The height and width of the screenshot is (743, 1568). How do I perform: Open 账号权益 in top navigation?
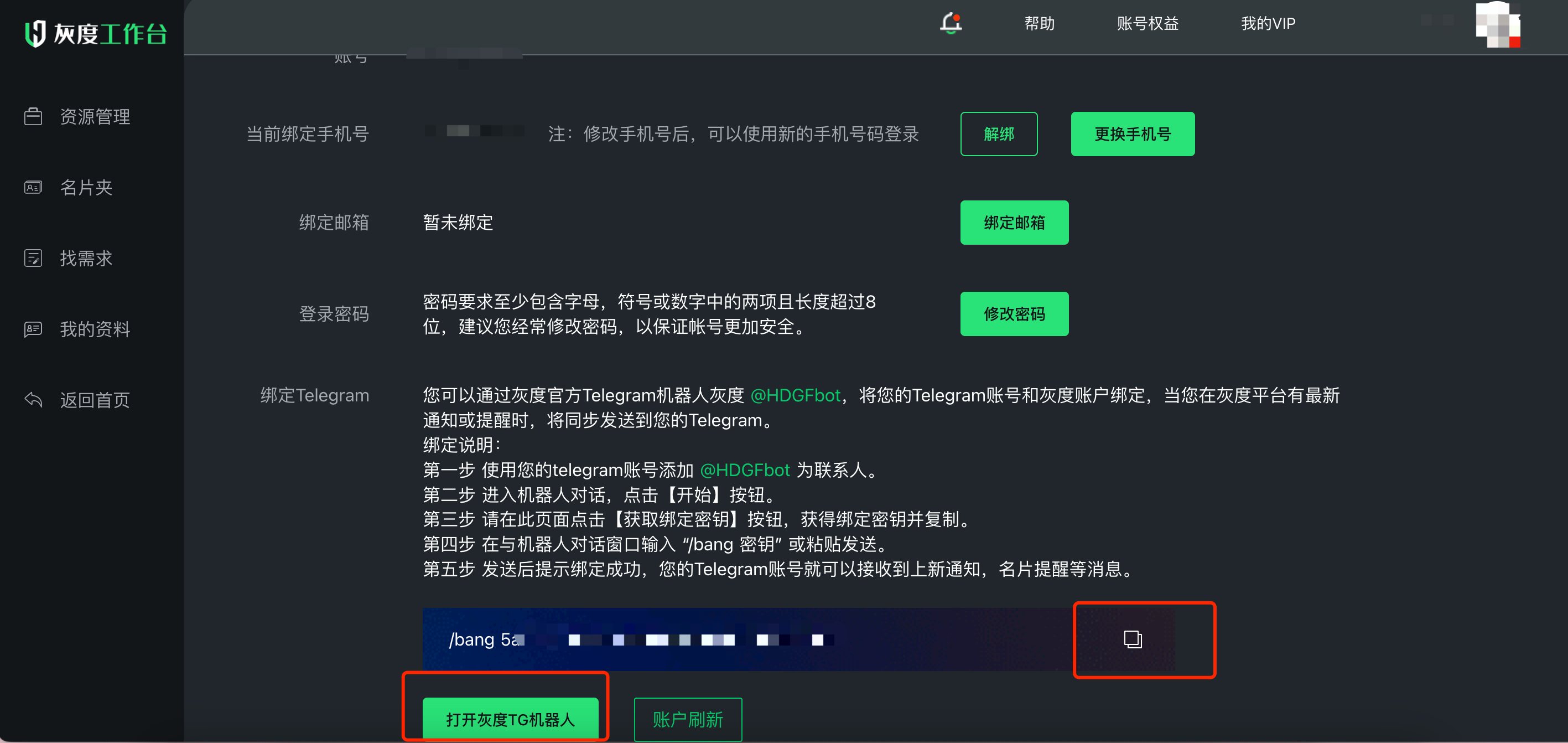(1148, 23)
